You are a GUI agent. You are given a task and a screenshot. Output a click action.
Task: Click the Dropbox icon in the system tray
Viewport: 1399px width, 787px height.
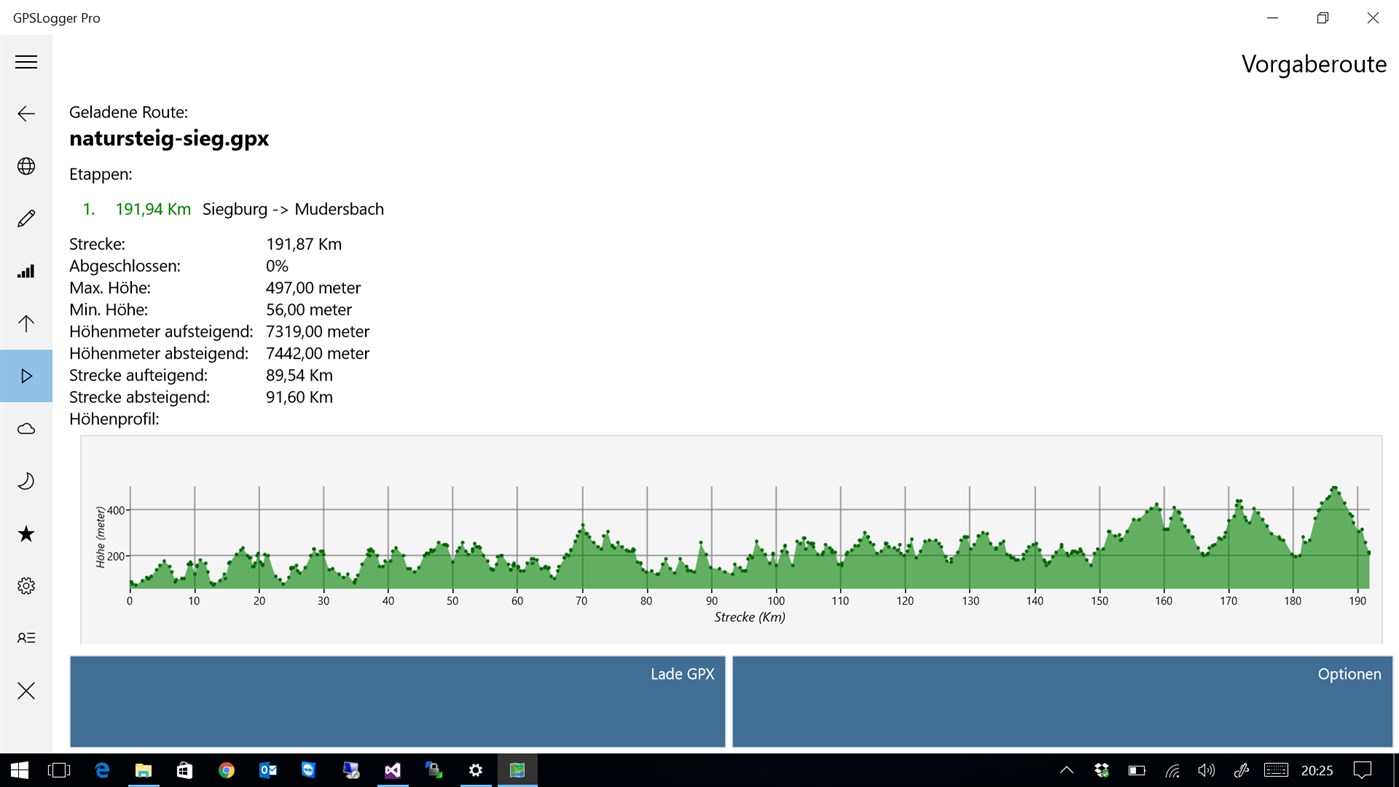pos(1101,770)
